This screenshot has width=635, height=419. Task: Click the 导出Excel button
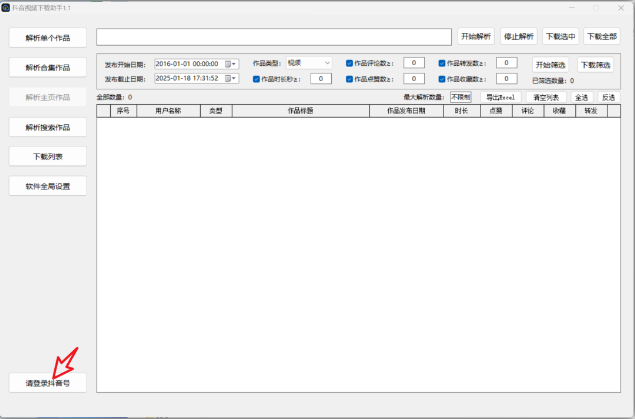[x=500, y=97]
